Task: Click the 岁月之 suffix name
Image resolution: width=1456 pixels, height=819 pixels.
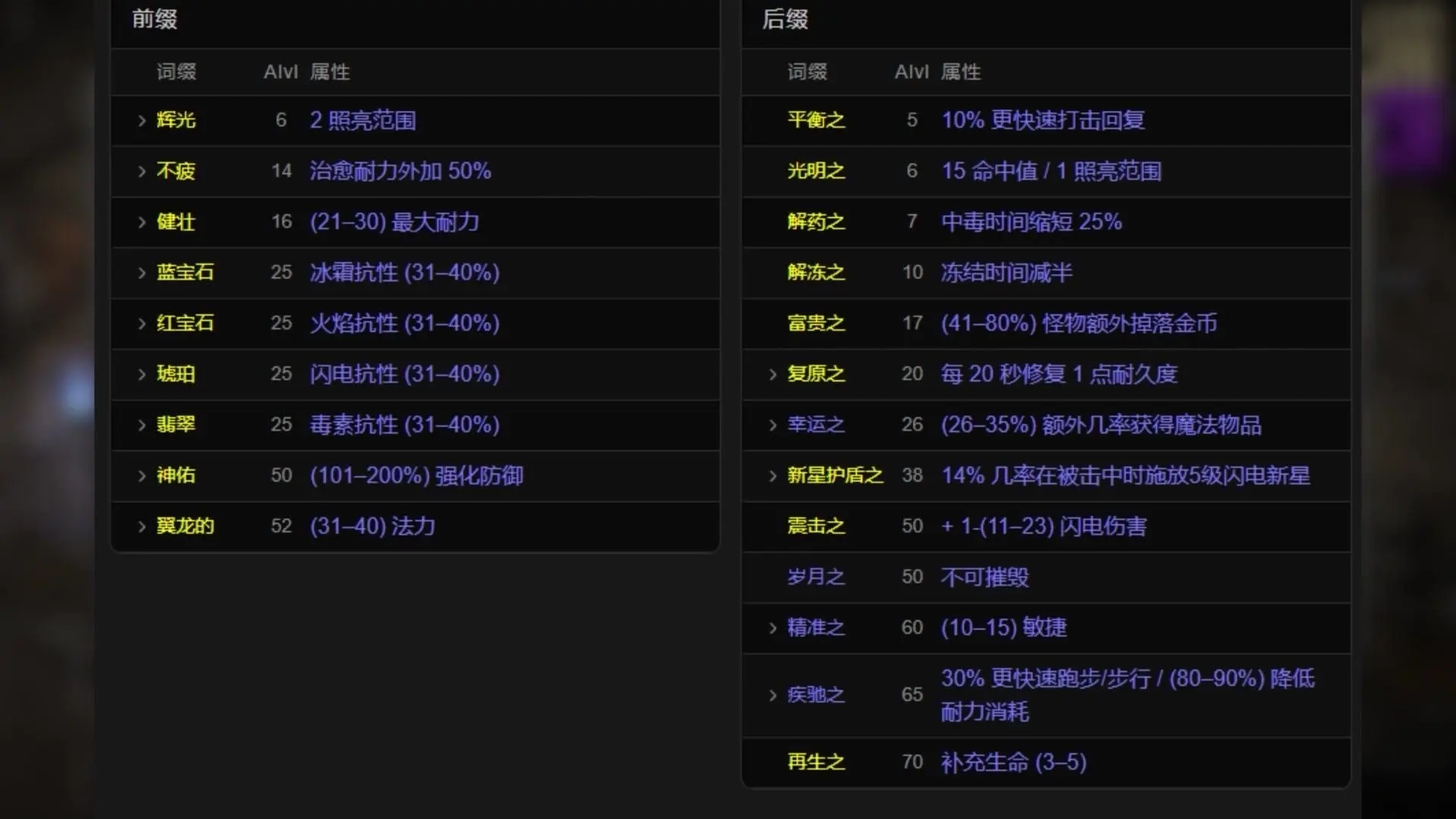Action: point(816,577)
